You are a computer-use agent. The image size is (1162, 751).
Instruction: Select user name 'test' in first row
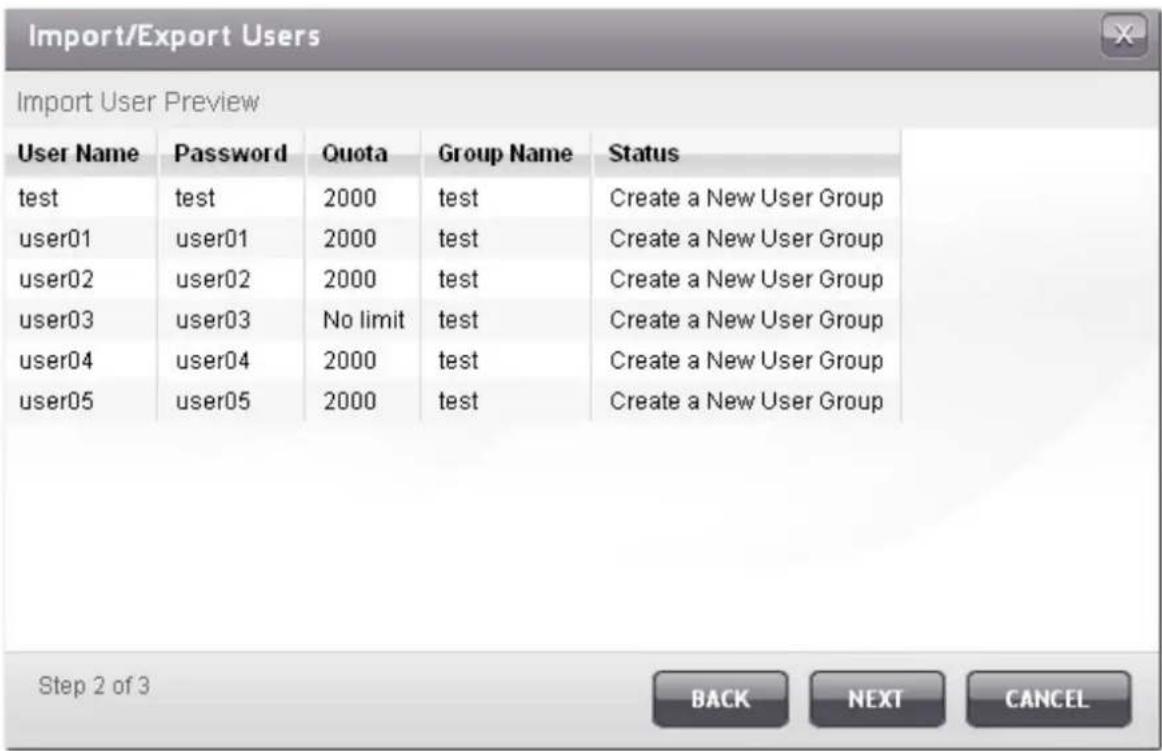tap(38, 198)
